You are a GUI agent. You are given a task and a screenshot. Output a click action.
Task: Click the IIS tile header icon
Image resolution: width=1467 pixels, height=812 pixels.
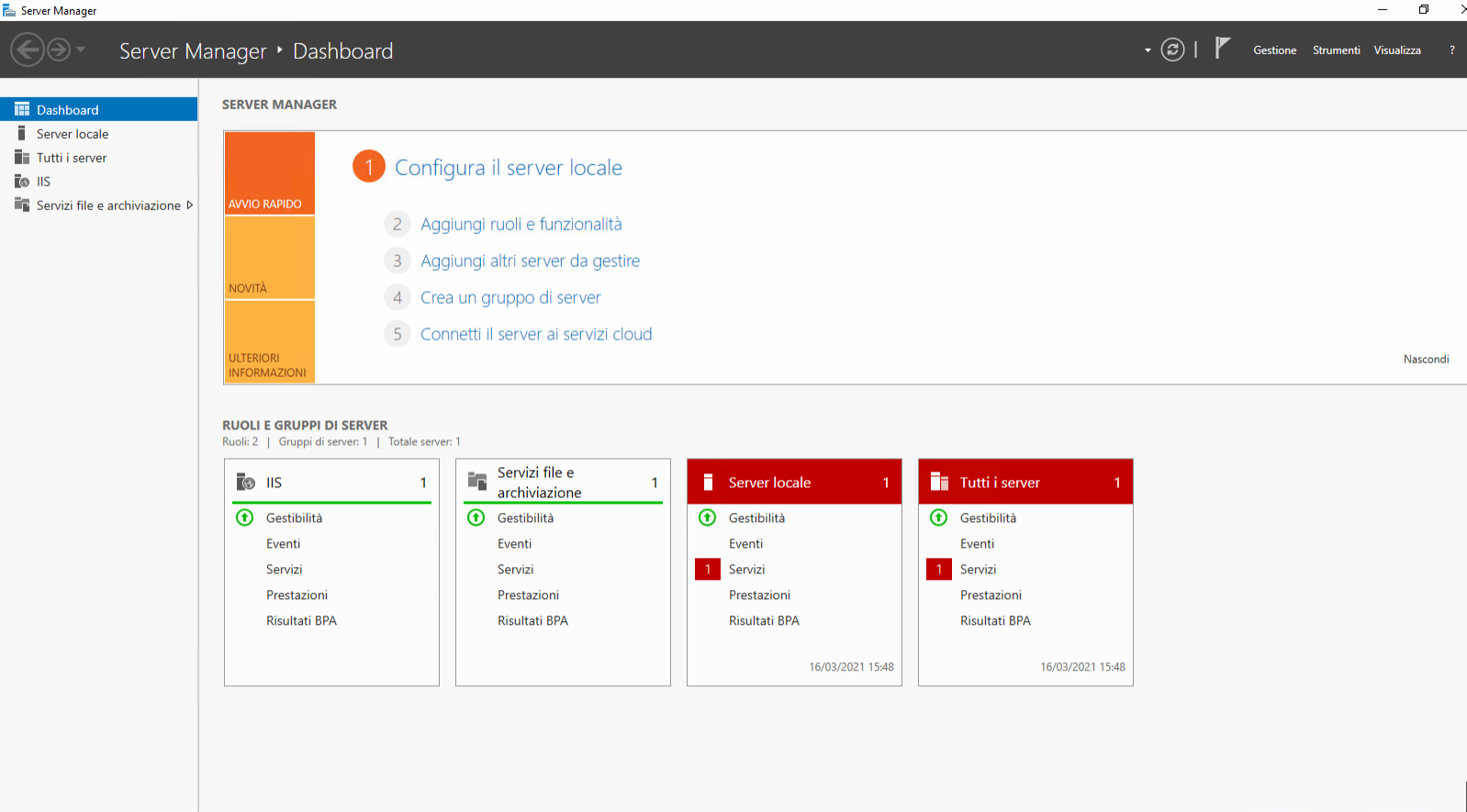246,482
